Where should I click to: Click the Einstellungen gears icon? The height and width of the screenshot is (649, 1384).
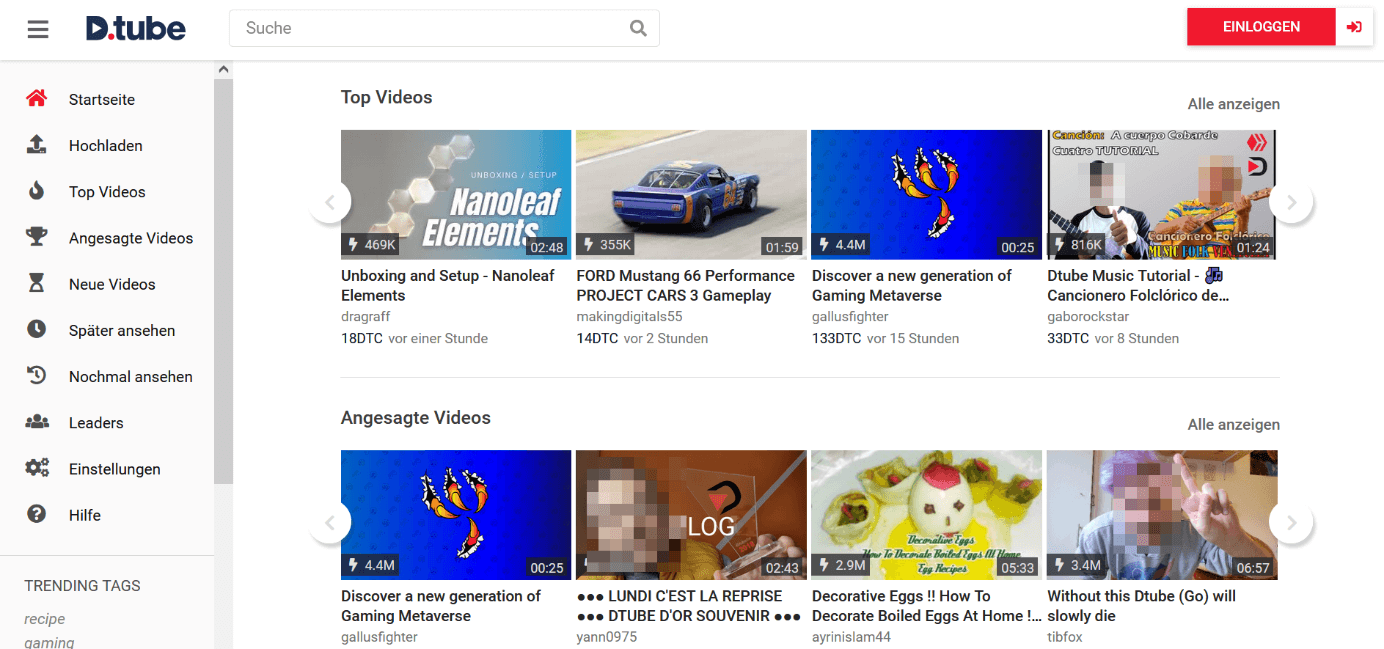click(x=37, y=468)
